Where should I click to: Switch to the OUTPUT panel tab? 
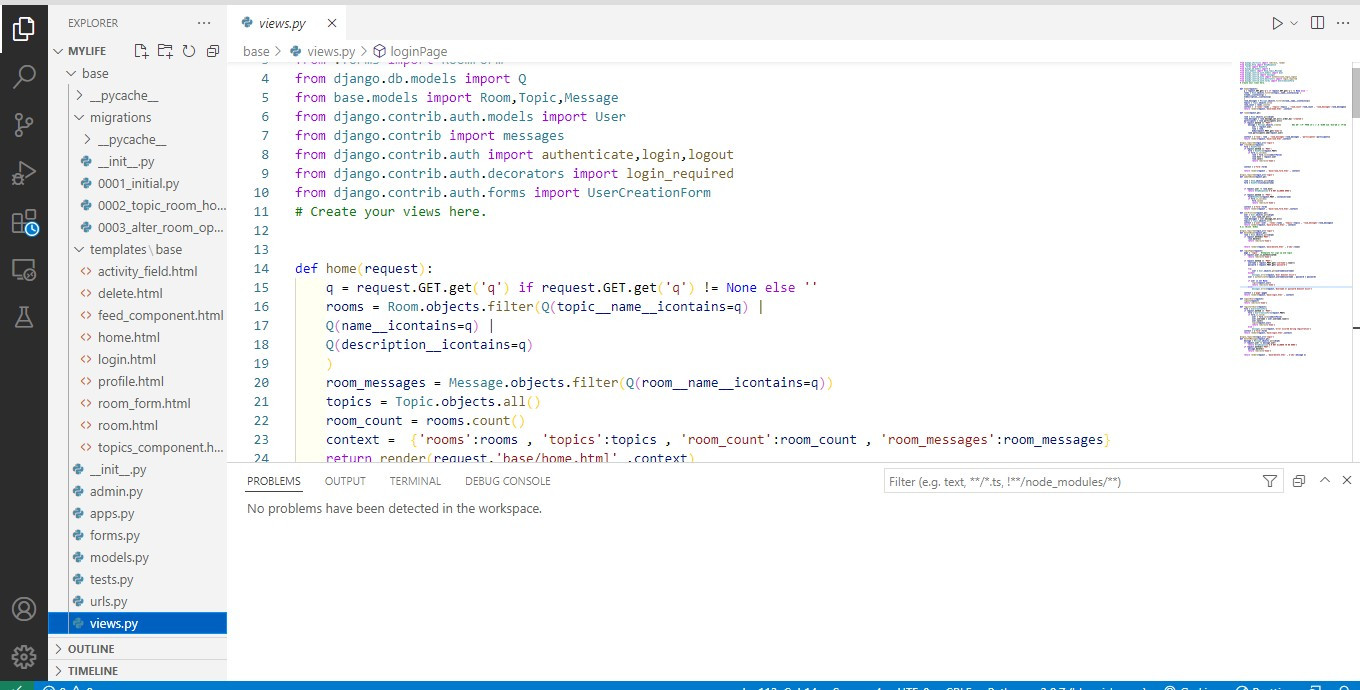[345, 481]
